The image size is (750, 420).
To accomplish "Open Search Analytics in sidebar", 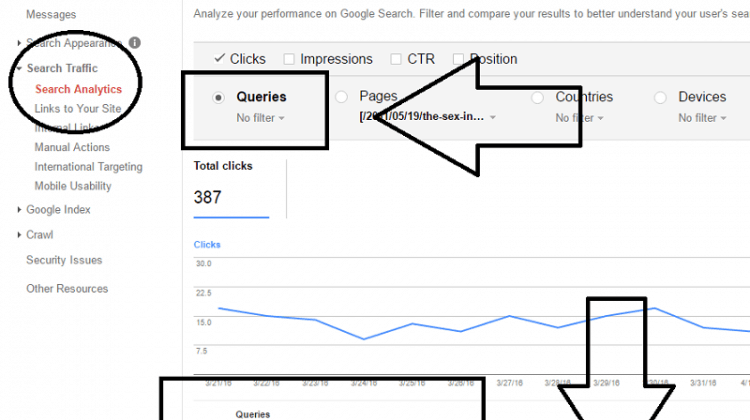I will 78,89.
